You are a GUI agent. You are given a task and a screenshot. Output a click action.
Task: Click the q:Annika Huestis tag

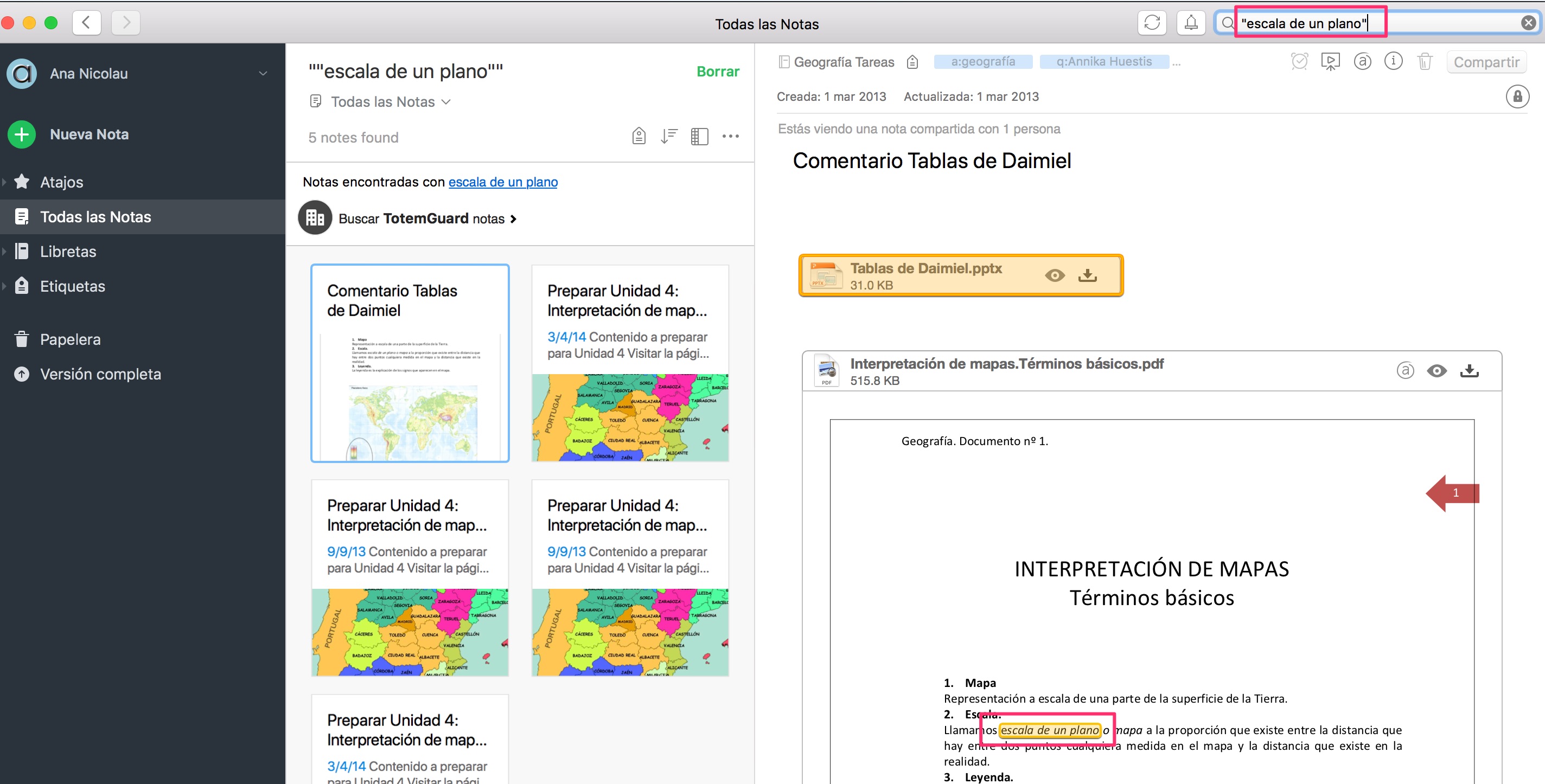pos(1103,61)
